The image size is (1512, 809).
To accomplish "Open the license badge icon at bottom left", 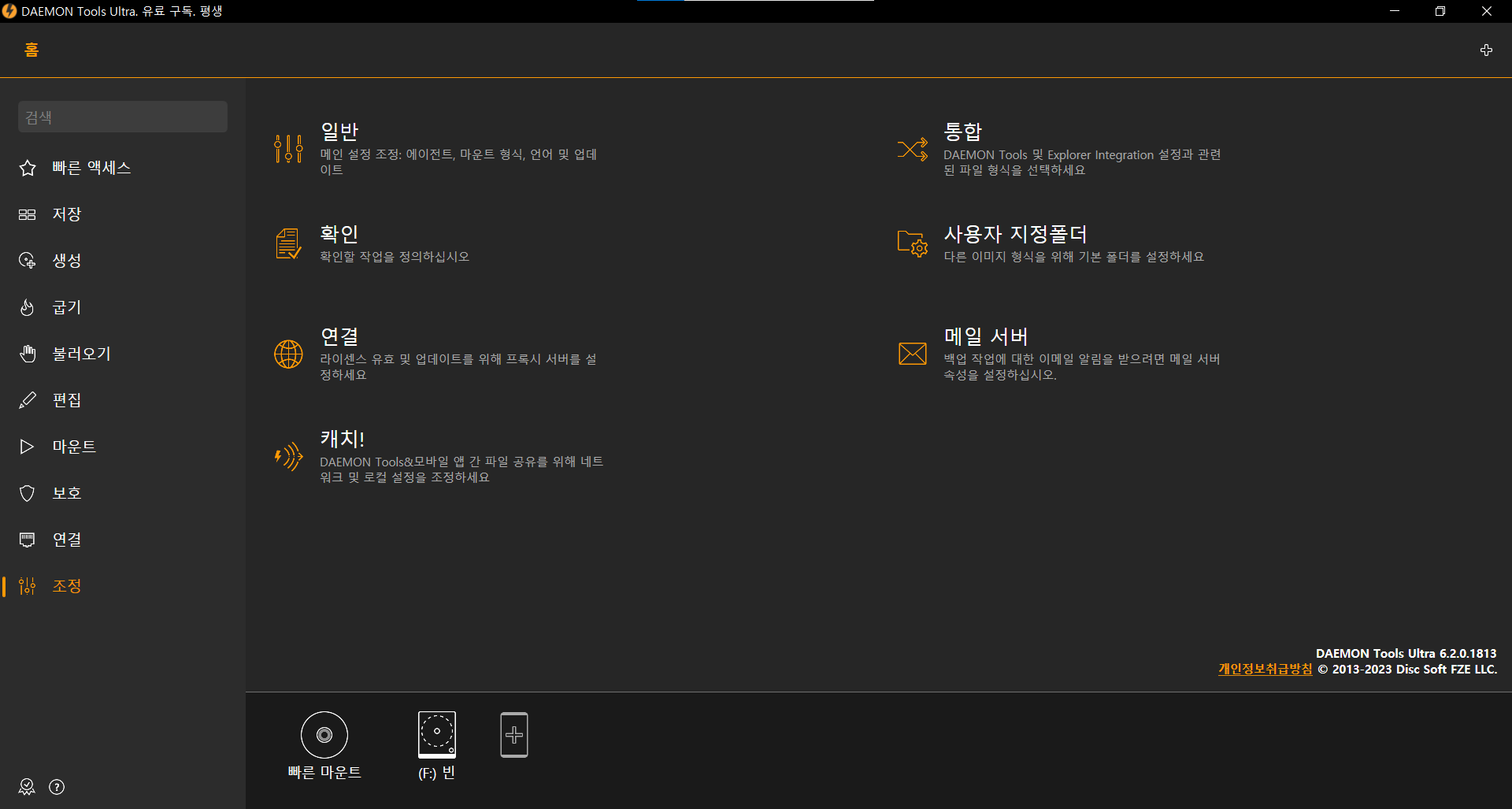I will [27, 787].
